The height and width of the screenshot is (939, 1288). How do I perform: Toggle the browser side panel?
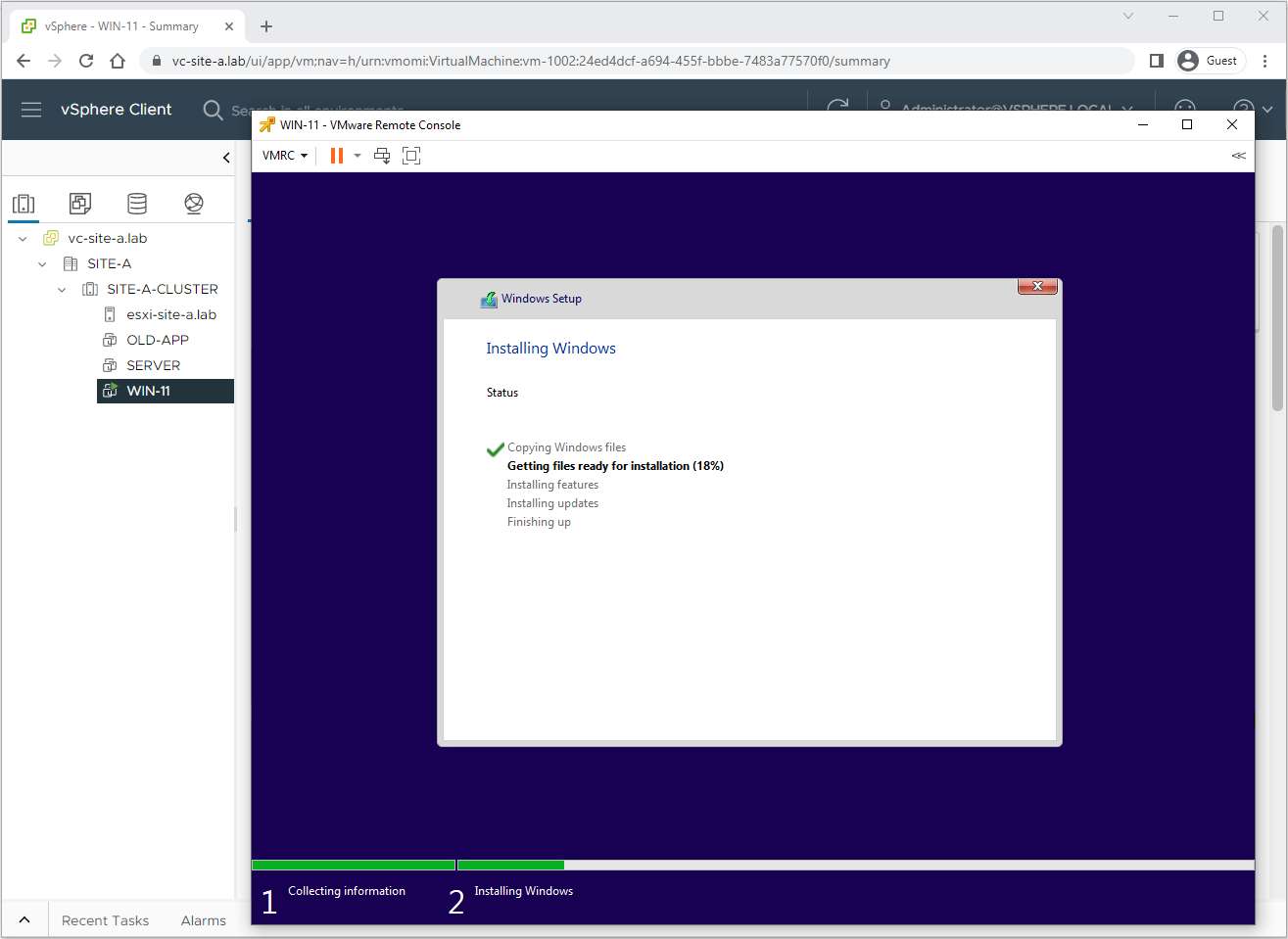pyautogui.click(x=1157, y=61)
